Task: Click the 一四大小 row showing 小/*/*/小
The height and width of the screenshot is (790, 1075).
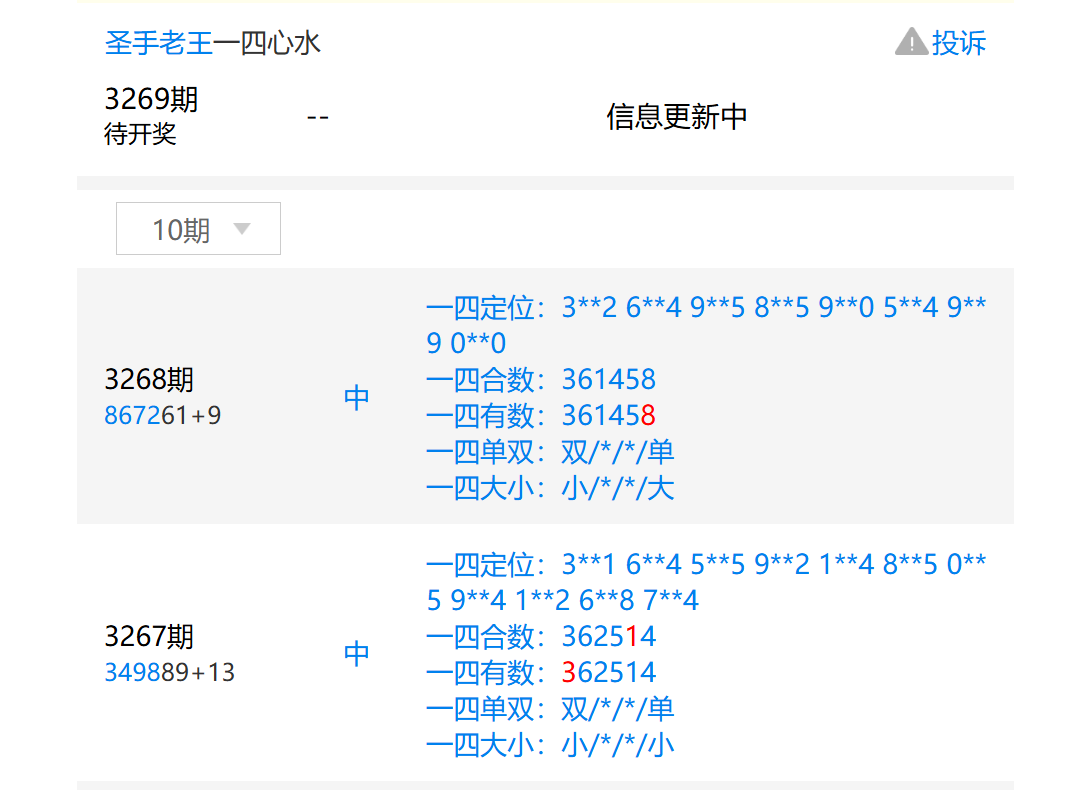Action: click(549, 744)
